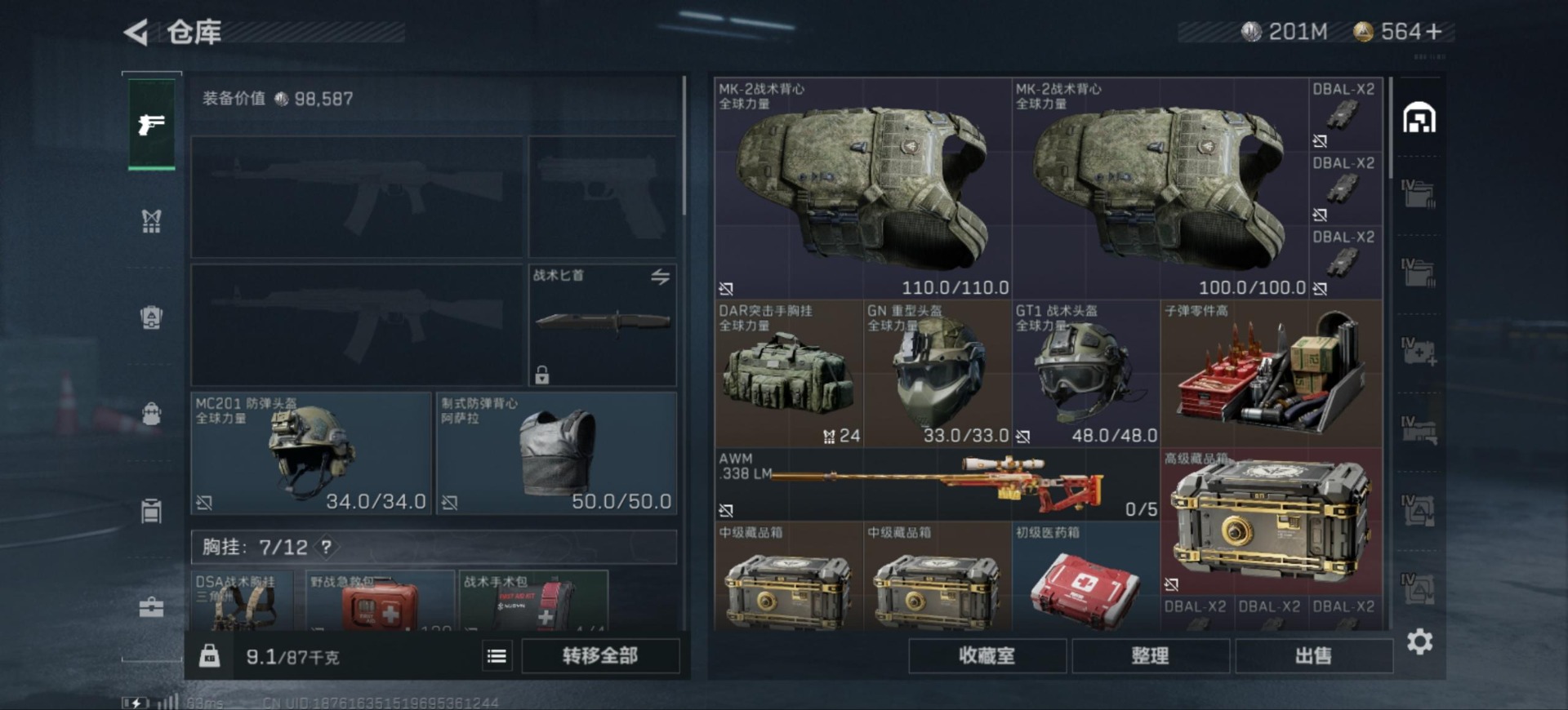This screenshot has height=710, width=1568.
Task: Open the backpack sidebar category
Action: [151, 413]
